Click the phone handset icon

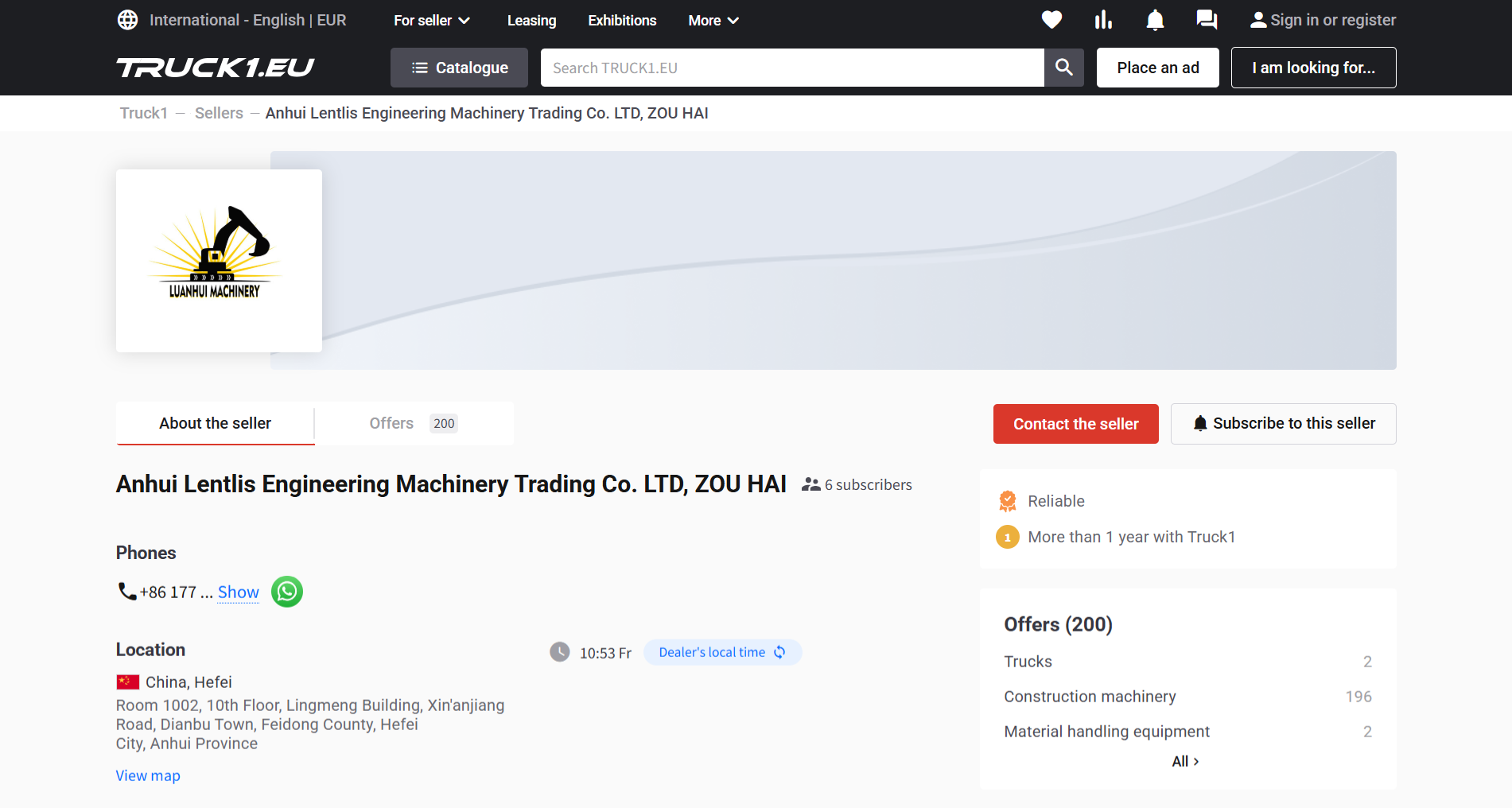127,592
